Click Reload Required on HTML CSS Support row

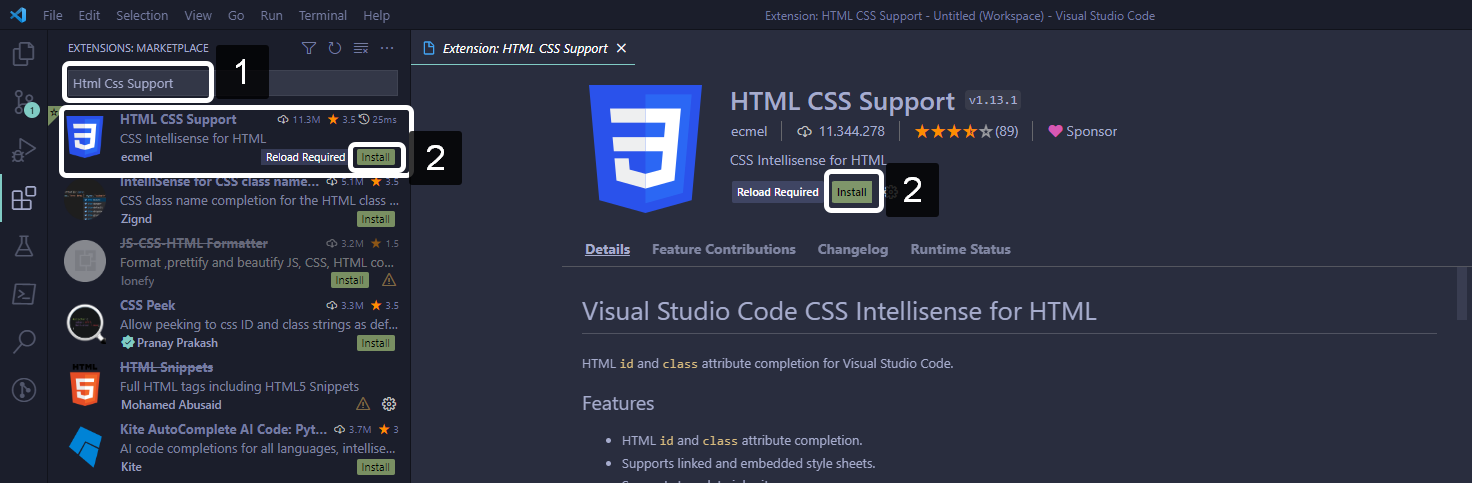[x=305, y=157]
